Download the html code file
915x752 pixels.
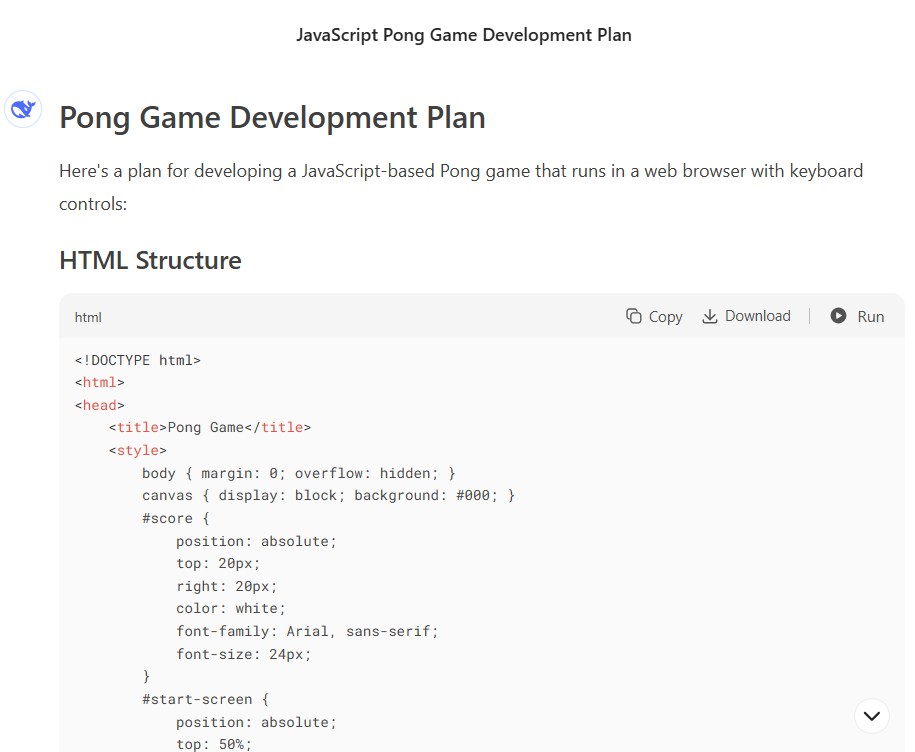point(746,316)
